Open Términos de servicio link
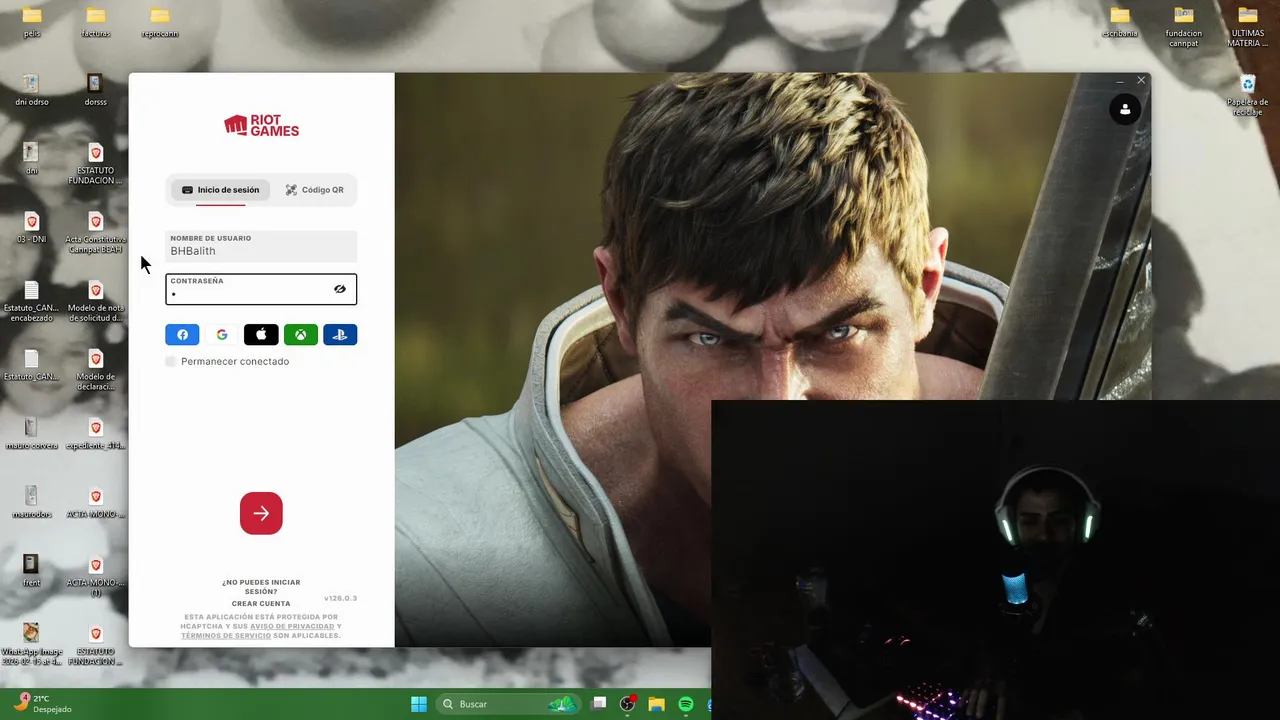 pyautogui.click(x=226, y=636)
